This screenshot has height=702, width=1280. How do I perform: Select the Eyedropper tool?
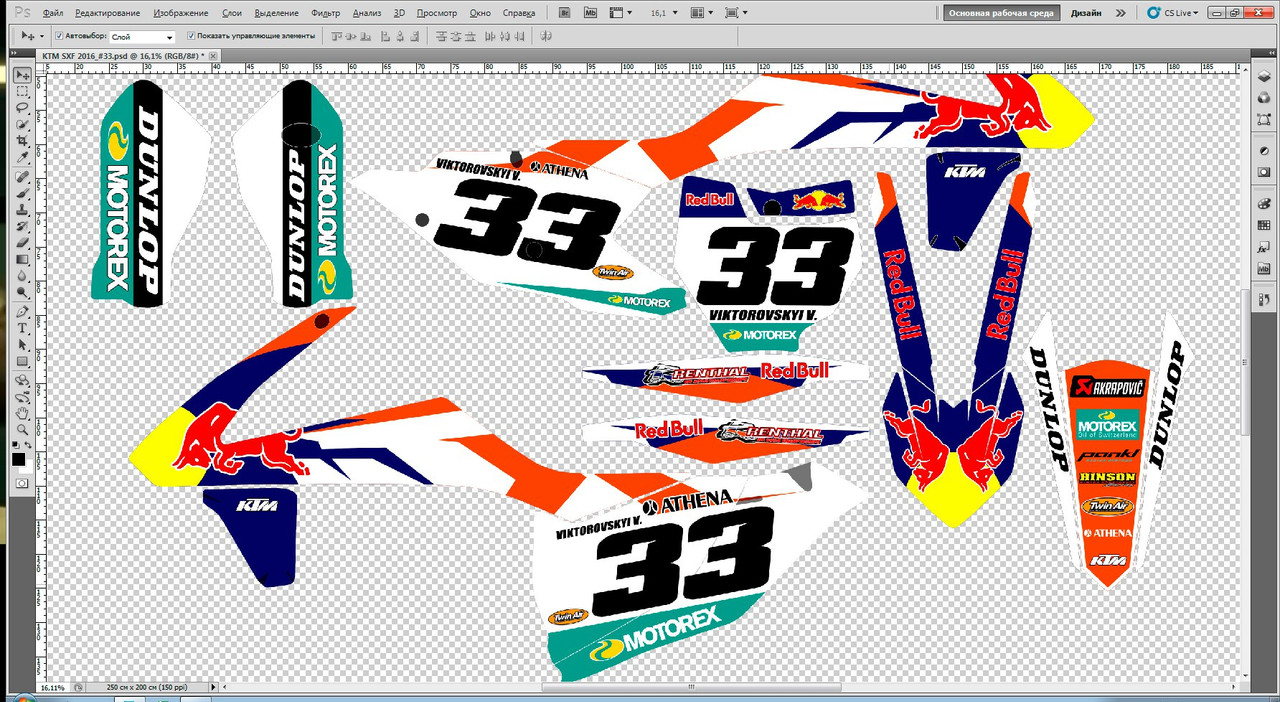[22, 158]
